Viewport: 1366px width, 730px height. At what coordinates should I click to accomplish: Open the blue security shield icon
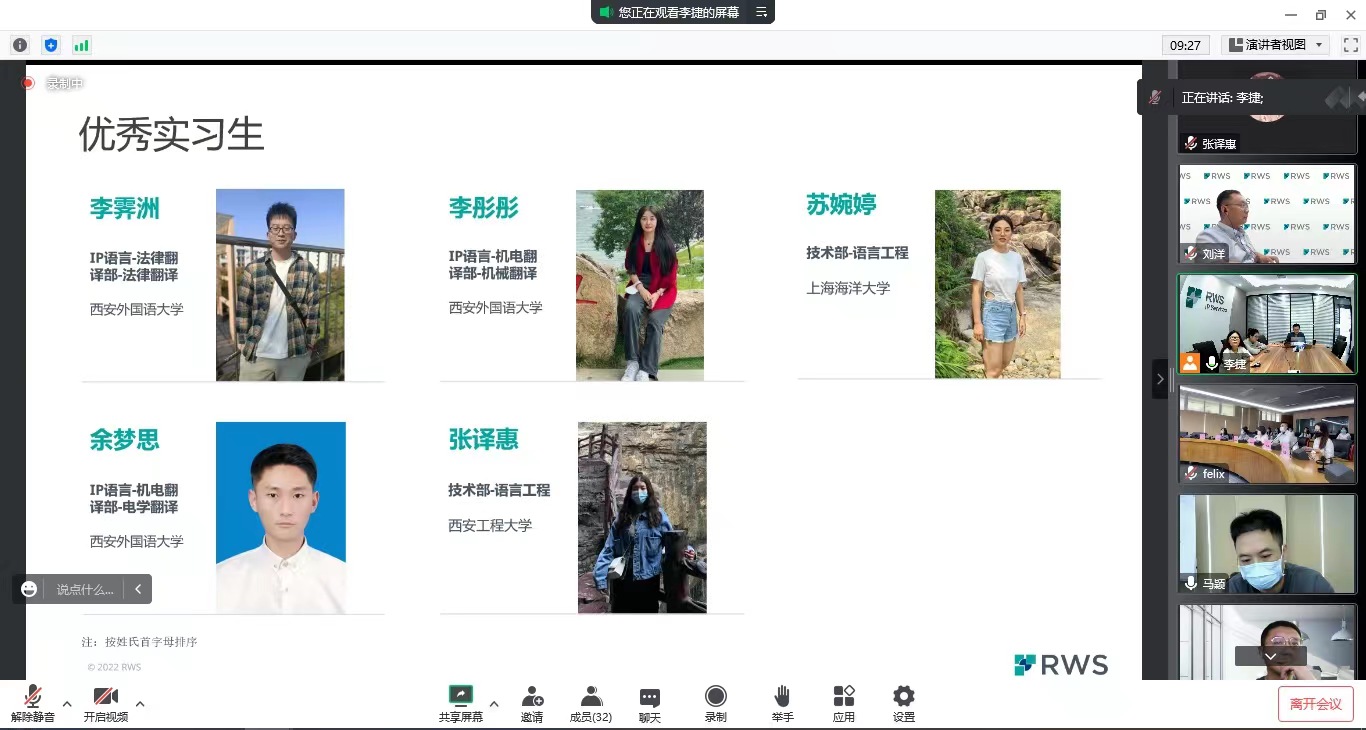pyautogui.click(x=51, y=45)
